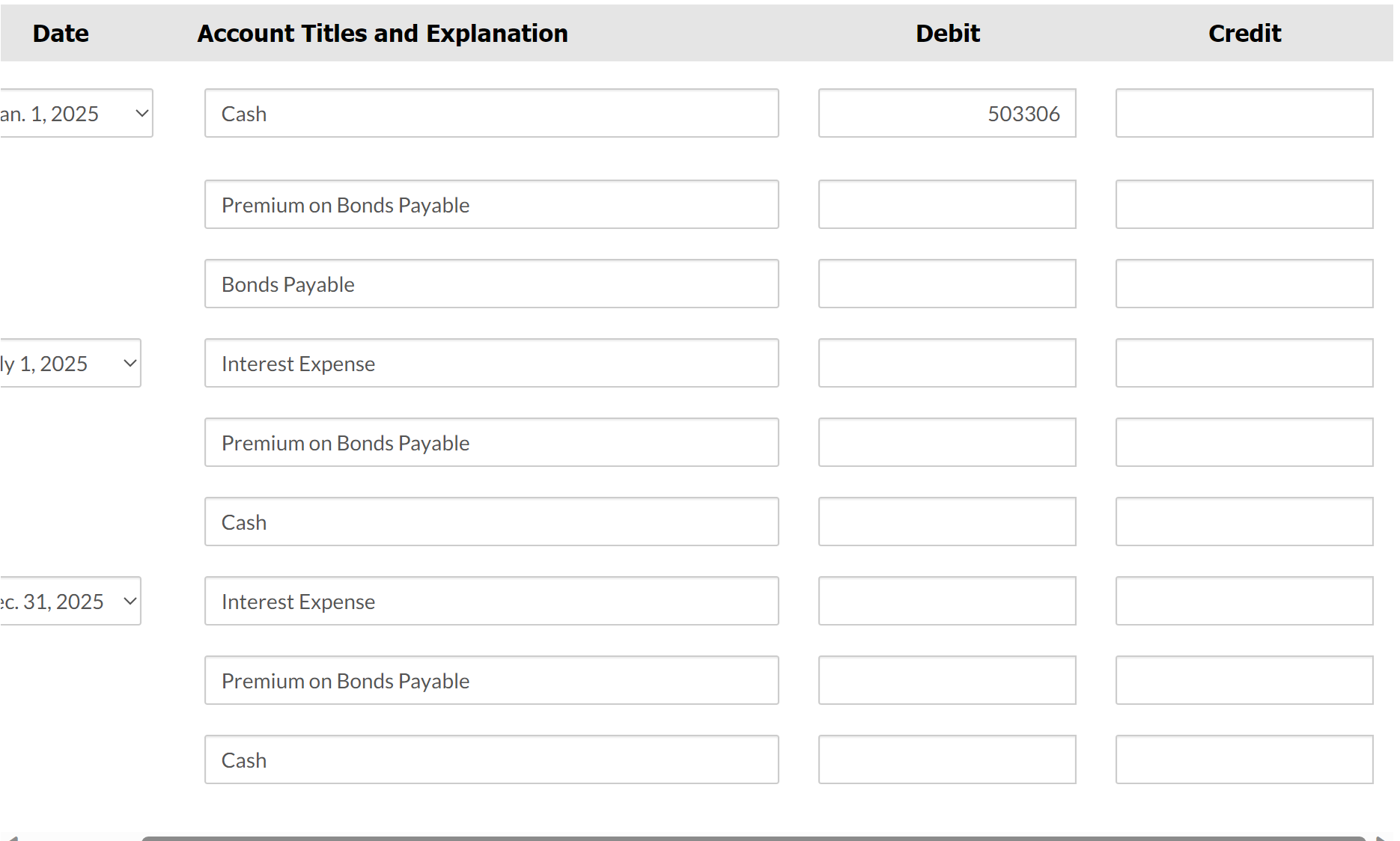Click the horizontal scrollbar at the bottom

point(753,838)
